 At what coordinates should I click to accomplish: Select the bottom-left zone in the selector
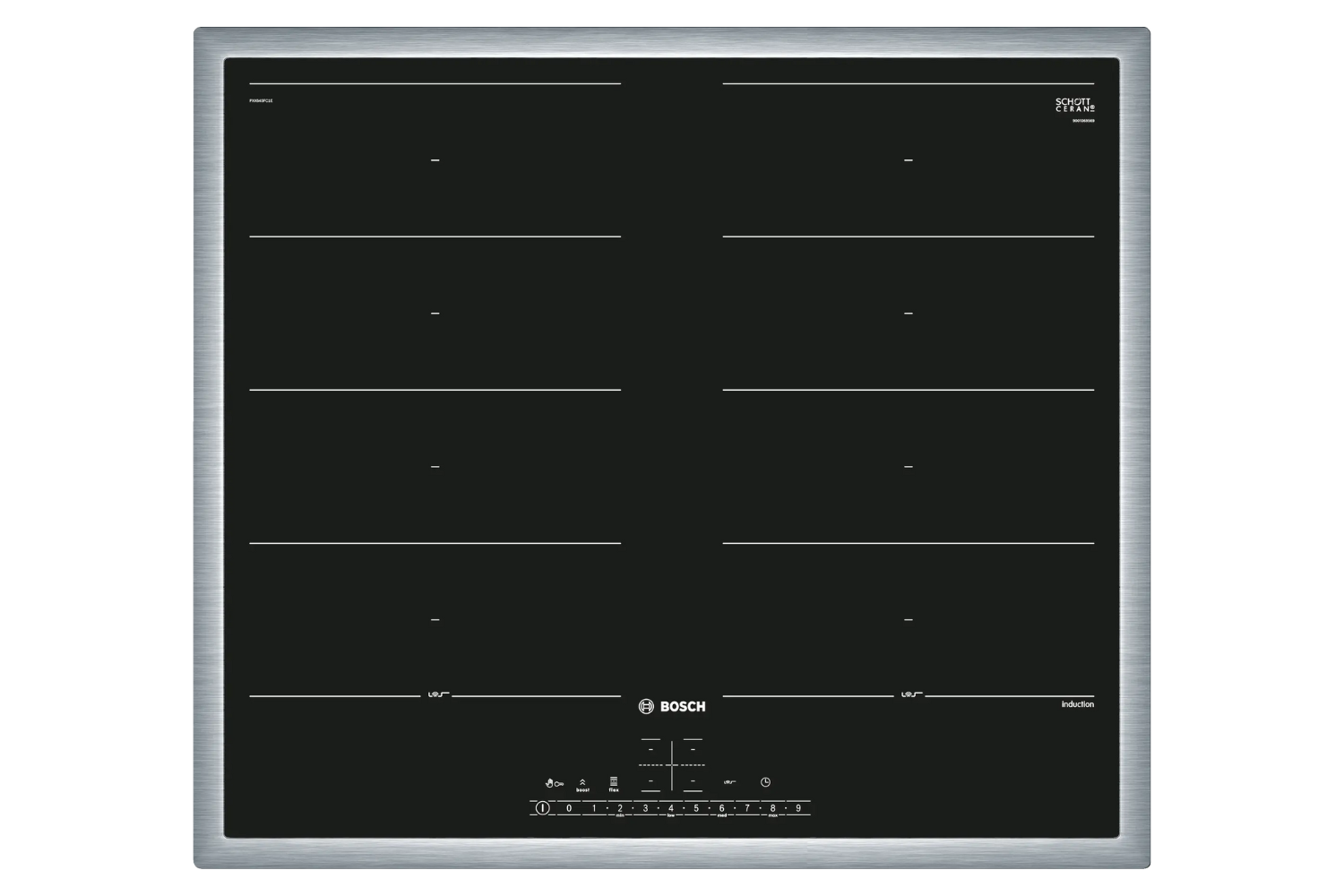(651, 781)
